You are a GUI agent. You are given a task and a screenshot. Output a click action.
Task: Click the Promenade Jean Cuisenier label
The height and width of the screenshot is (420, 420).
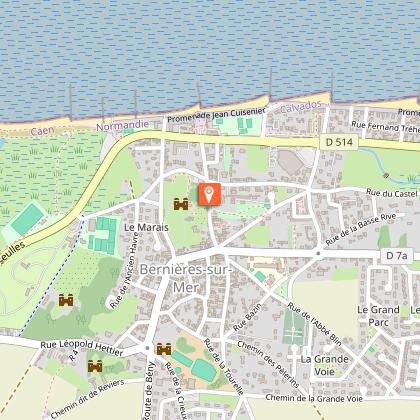216,114
